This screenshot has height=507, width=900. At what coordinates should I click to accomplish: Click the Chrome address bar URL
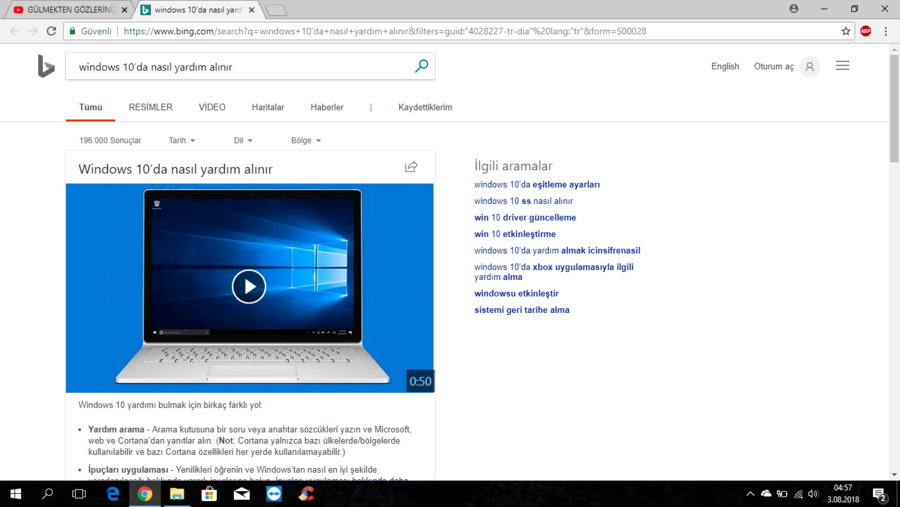tap(385, 31)
